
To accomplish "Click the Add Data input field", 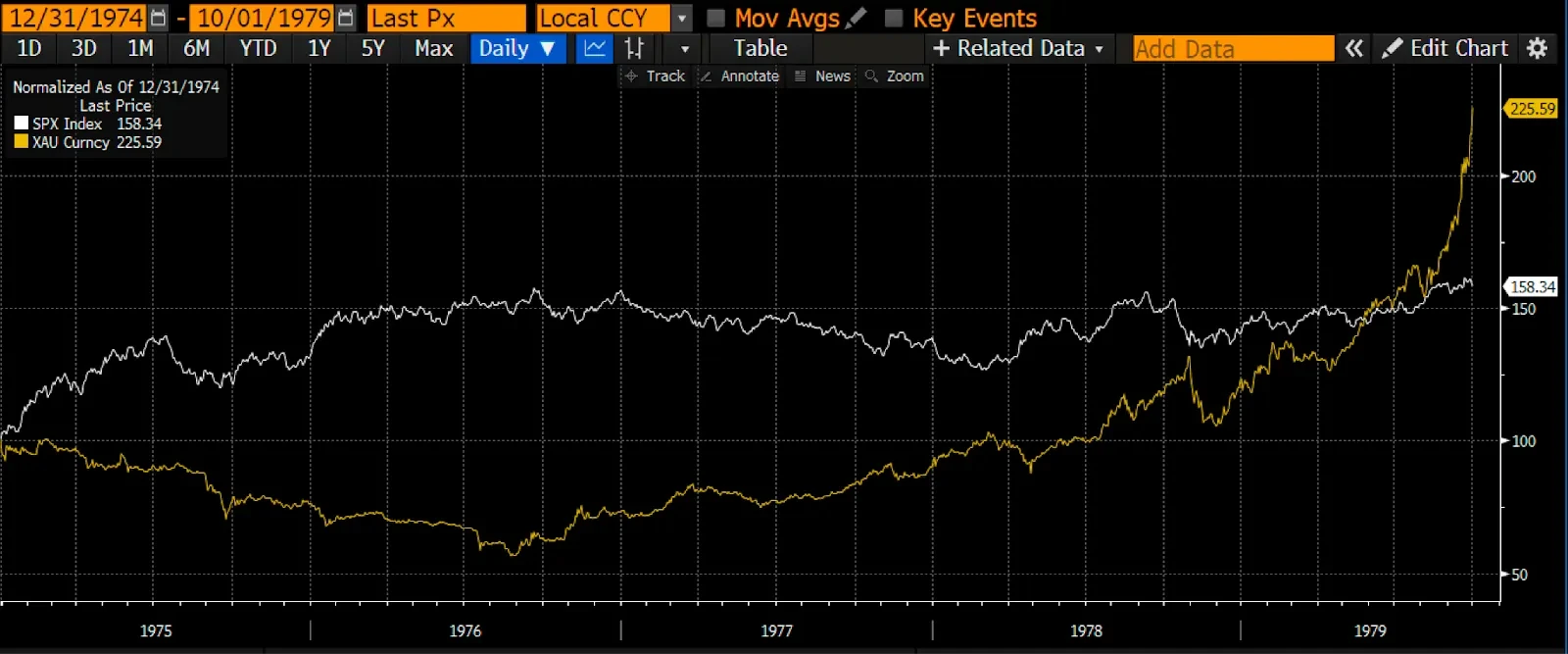I will [x=1234, y=48].
